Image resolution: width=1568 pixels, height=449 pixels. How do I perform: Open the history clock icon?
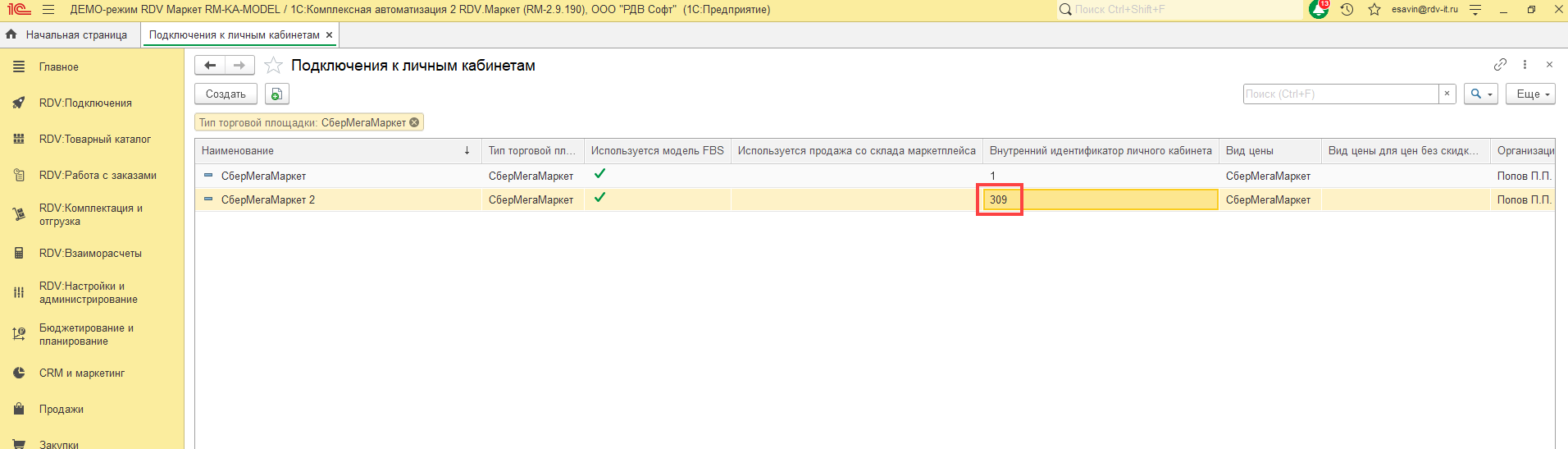tap(1347, 10)
